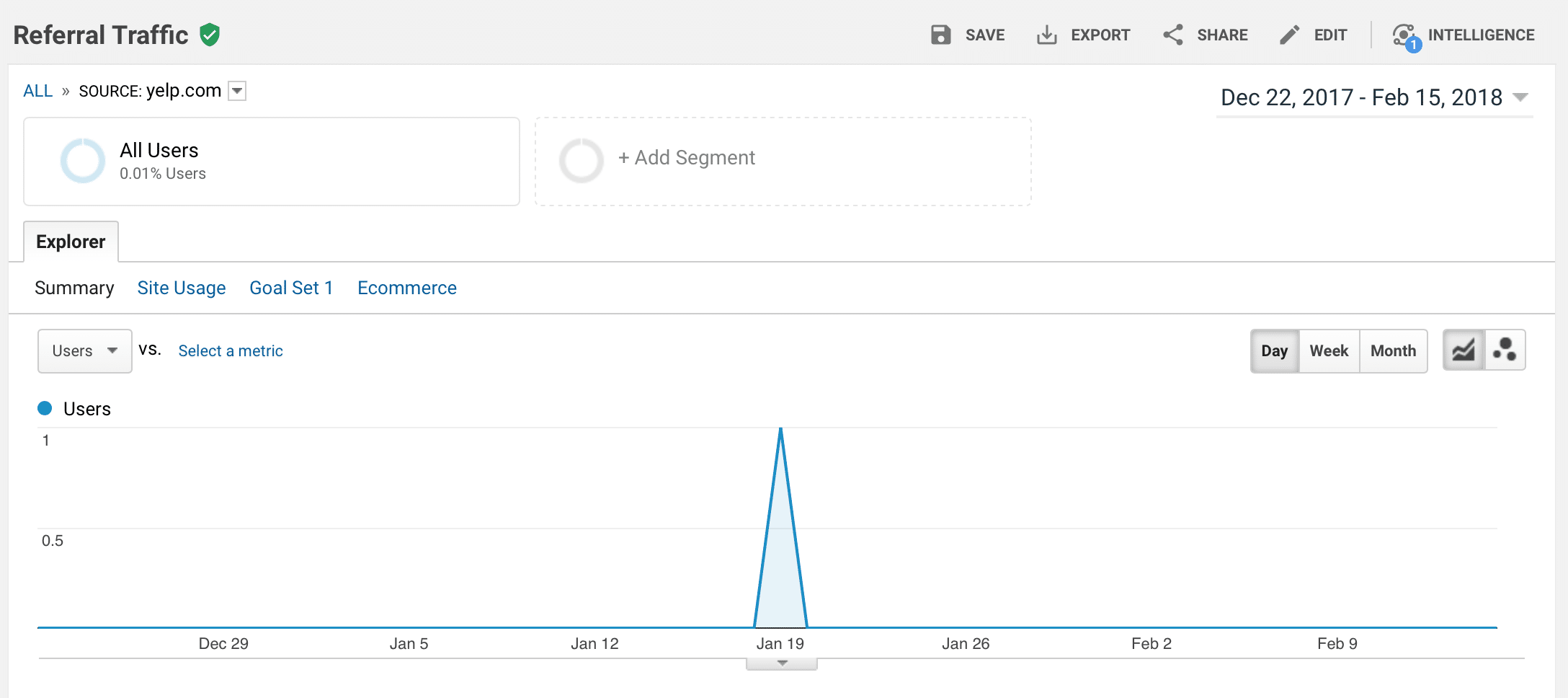The width and height of the screenshot is (1568, 698).
Task: Click the Feb 2 axis label
Action: (1151, 644)
